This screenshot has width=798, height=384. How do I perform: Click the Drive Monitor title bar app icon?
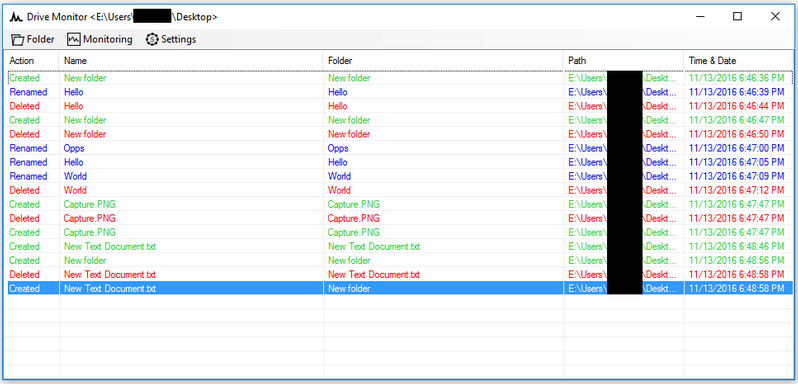pyautogui.click(x=16, y=17)
